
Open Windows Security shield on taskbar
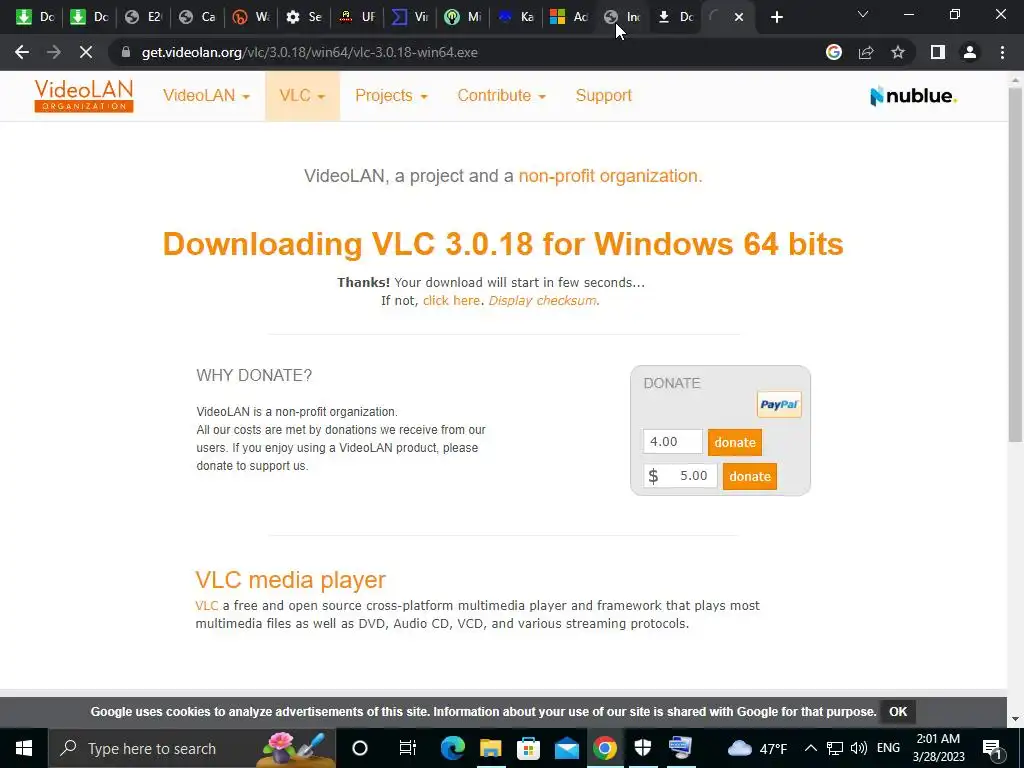[643, 748]
